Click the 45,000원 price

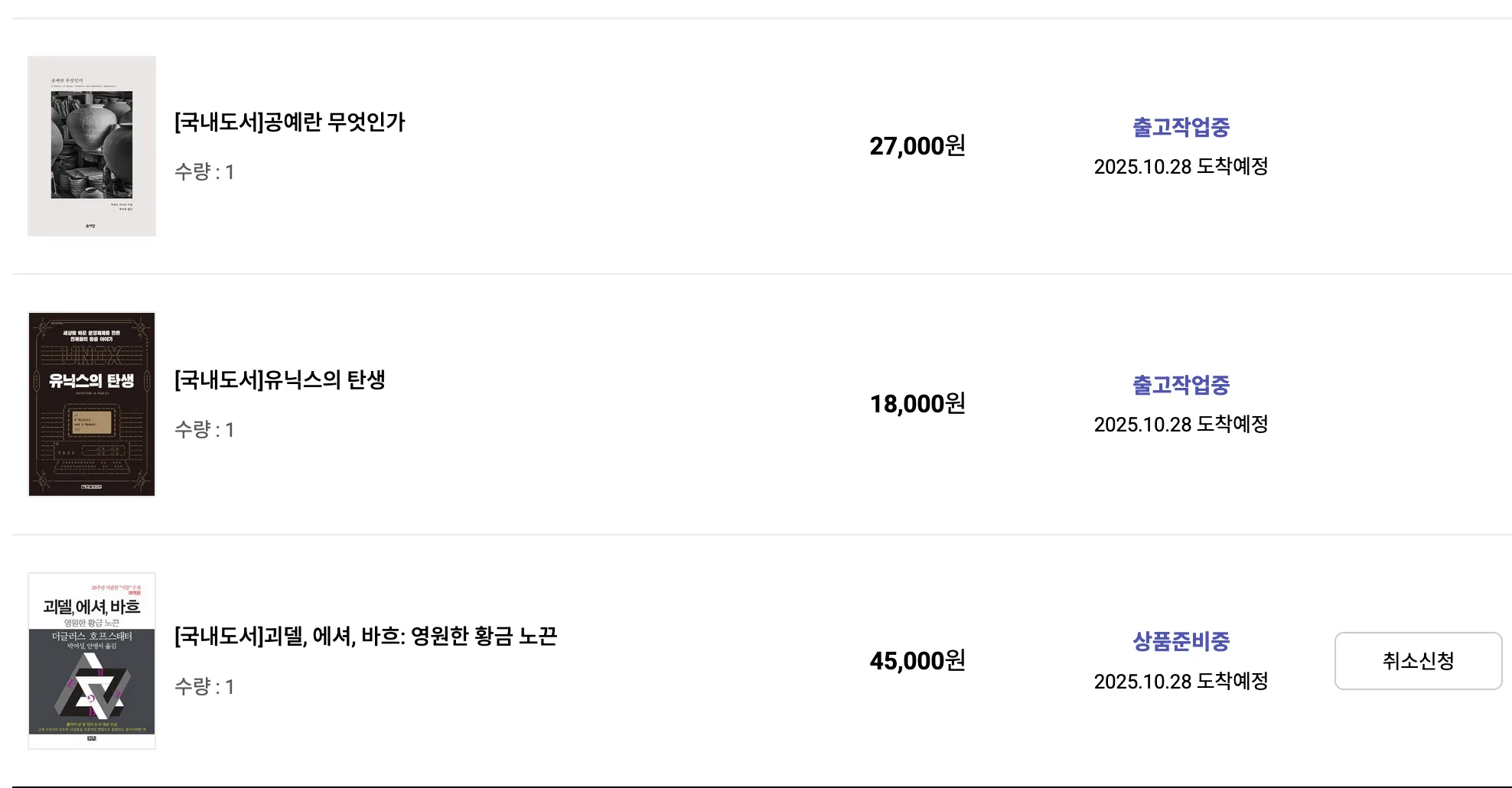click(x=917, y=660)
